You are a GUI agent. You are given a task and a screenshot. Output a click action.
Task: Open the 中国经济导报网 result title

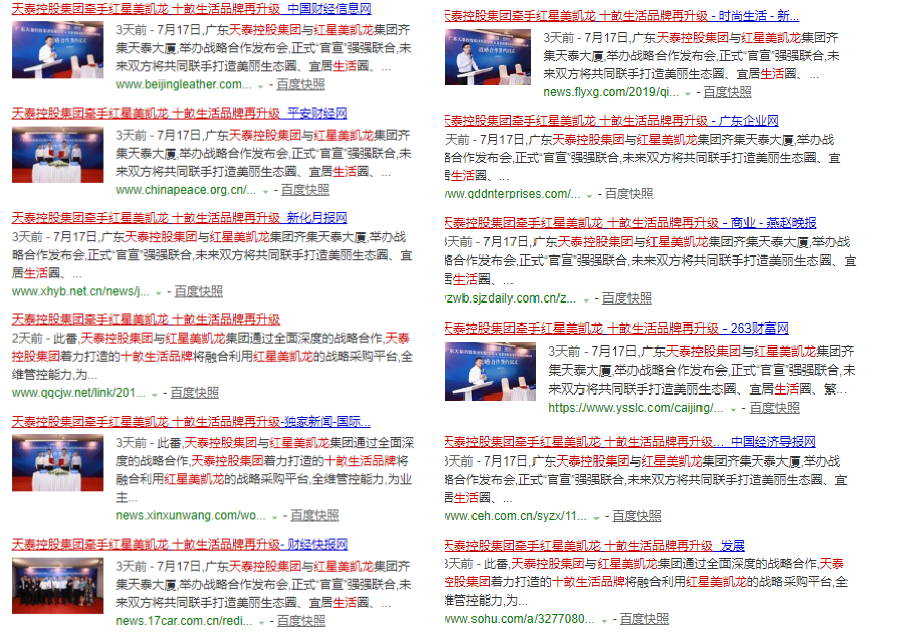click(630, 442)
